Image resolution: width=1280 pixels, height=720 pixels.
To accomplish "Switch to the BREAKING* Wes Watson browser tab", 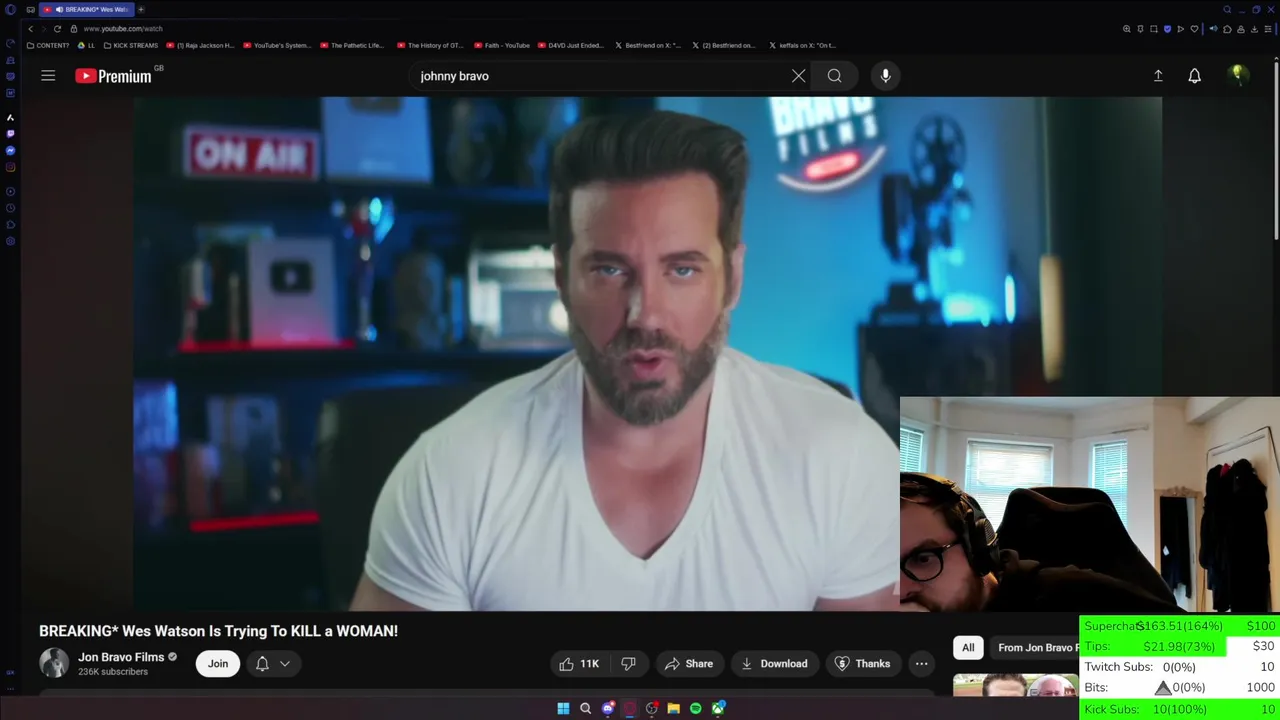I will coord(88,9).
